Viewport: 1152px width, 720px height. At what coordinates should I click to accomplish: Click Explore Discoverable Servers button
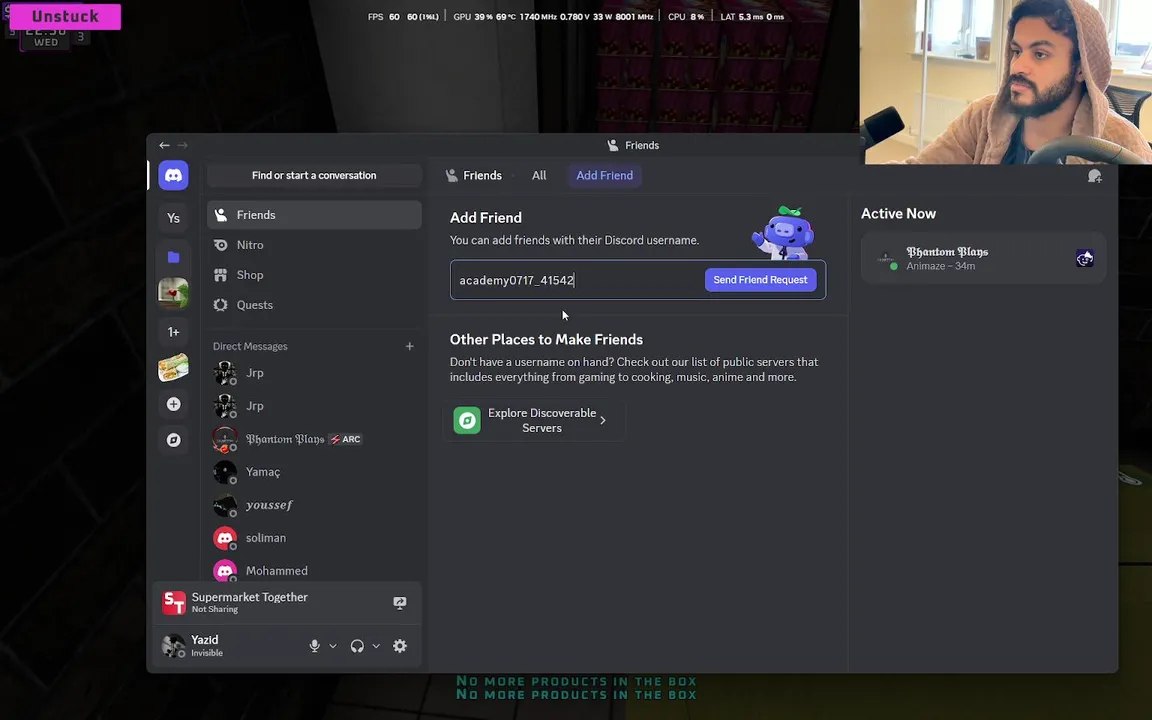click(534, 420)
